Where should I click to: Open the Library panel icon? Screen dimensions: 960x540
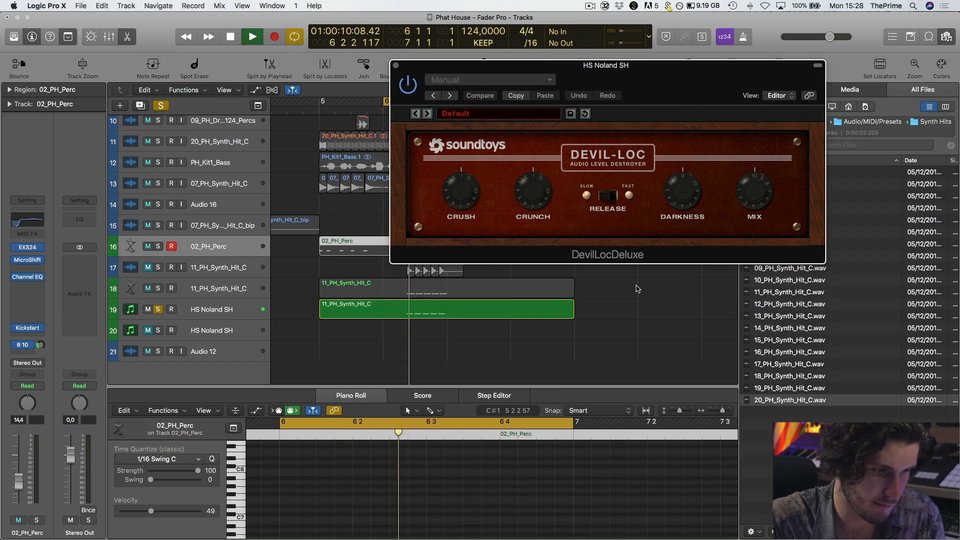point(13,37)
